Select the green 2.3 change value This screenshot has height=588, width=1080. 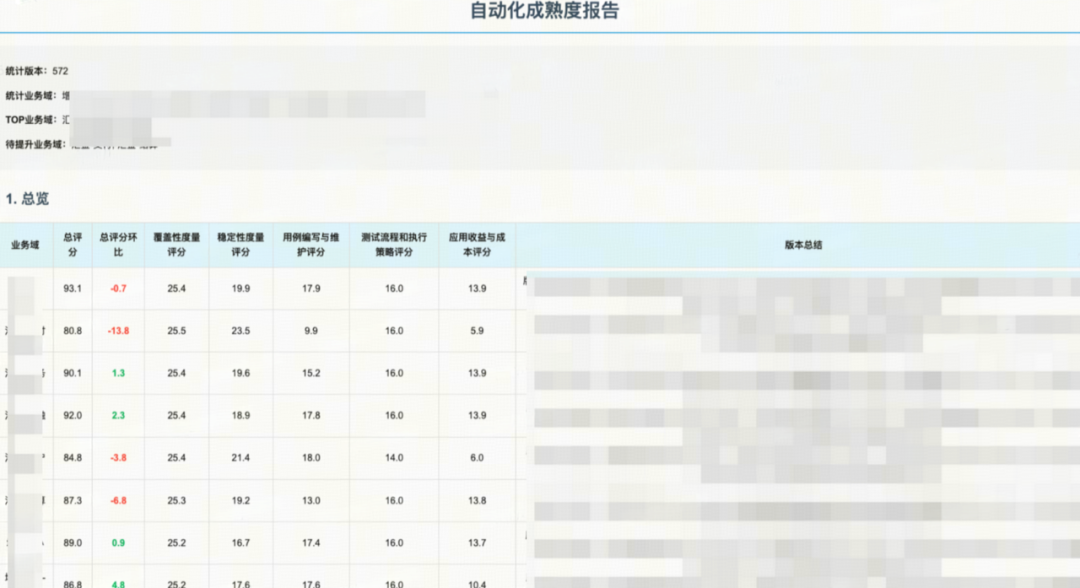click(118, 416)
